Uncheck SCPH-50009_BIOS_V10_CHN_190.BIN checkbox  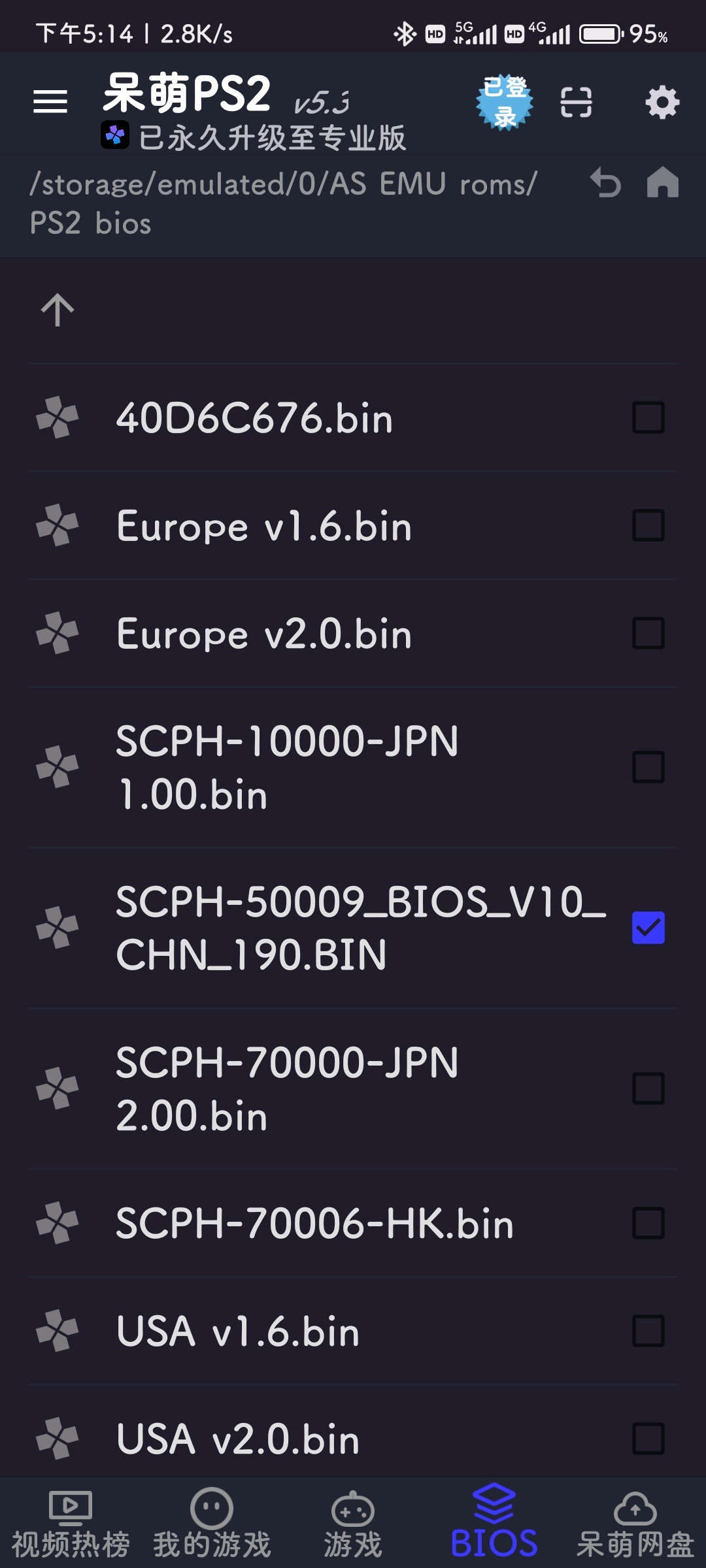648,928
